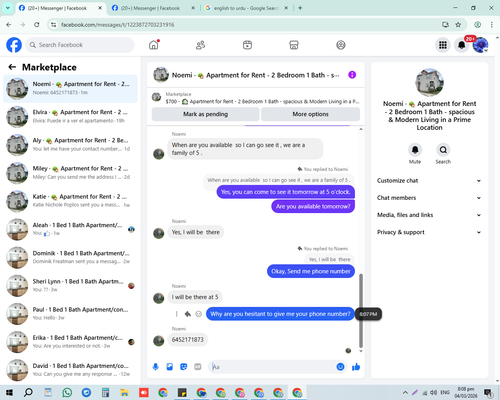Image resolution: width=500 pixels, height=400 pixels.
Task: Open the tab search dropdown in Chrome
Action: pyautogui.click(x=8, y=8)
